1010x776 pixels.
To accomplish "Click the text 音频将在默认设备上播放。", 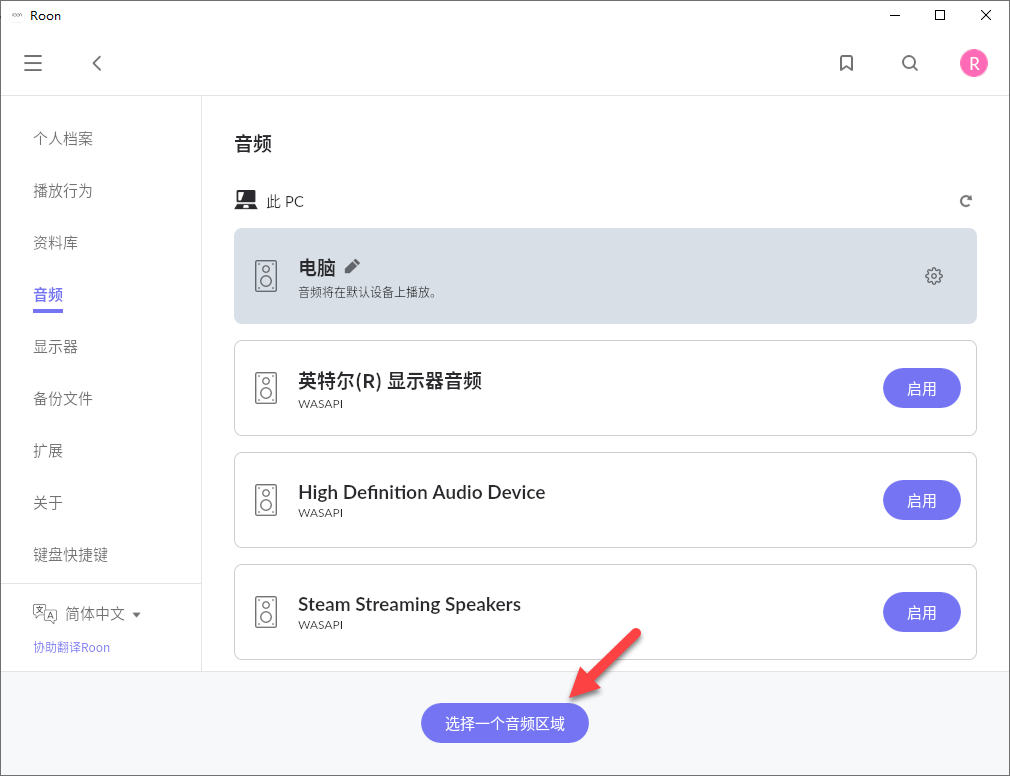I will pos(367,292).
